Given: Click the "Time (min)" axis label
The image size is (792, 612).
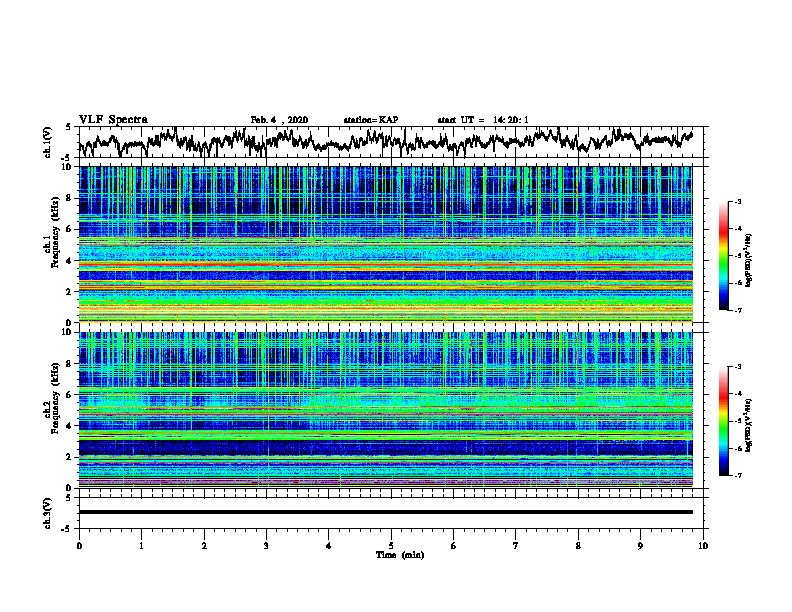Looking at the screenshot, I should pyautogui.click(x=400, y=555).
